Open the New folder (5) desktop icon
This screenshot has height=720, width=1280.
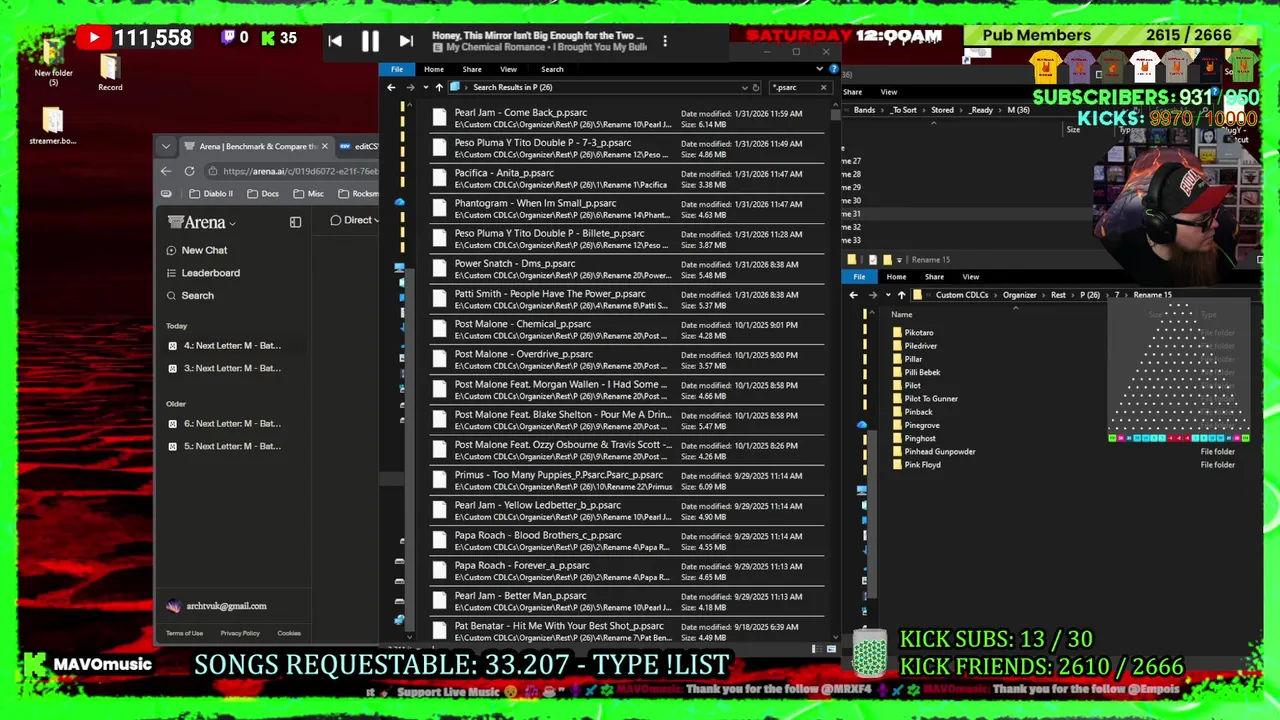(x=54, y=60)
